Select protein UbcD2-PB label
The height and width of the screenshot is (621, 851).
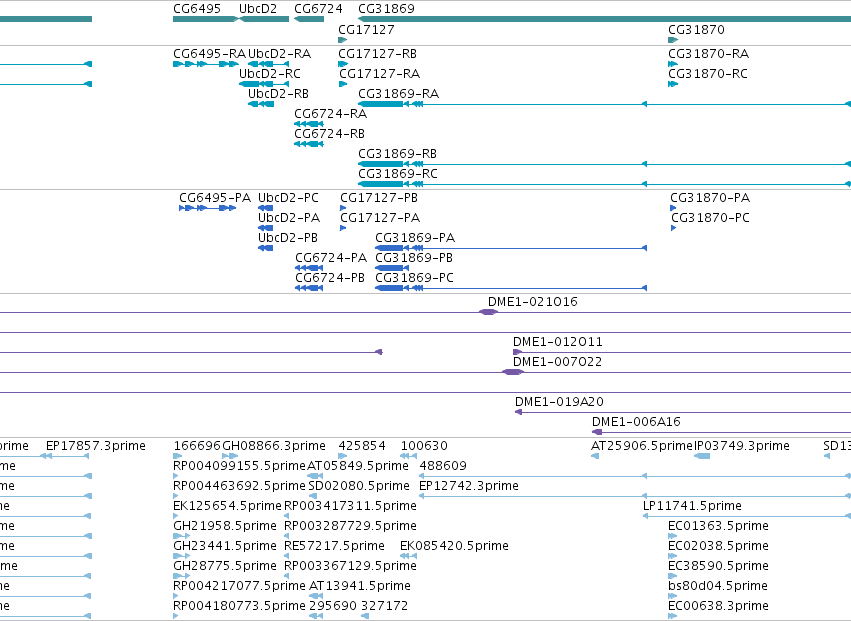click(x=288, y=238)
